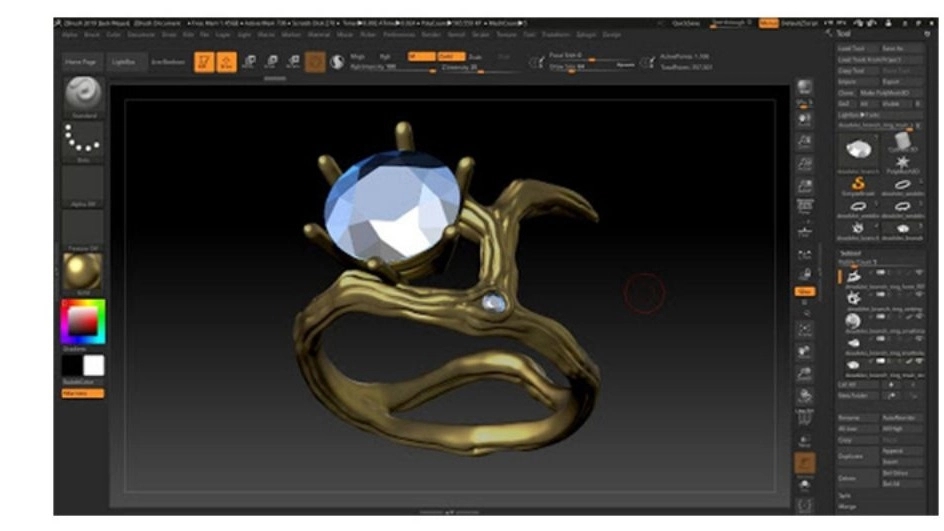Click the Rgb Intensity slider
The height and width of the screenshot is (531, 944).
[393, 67]
